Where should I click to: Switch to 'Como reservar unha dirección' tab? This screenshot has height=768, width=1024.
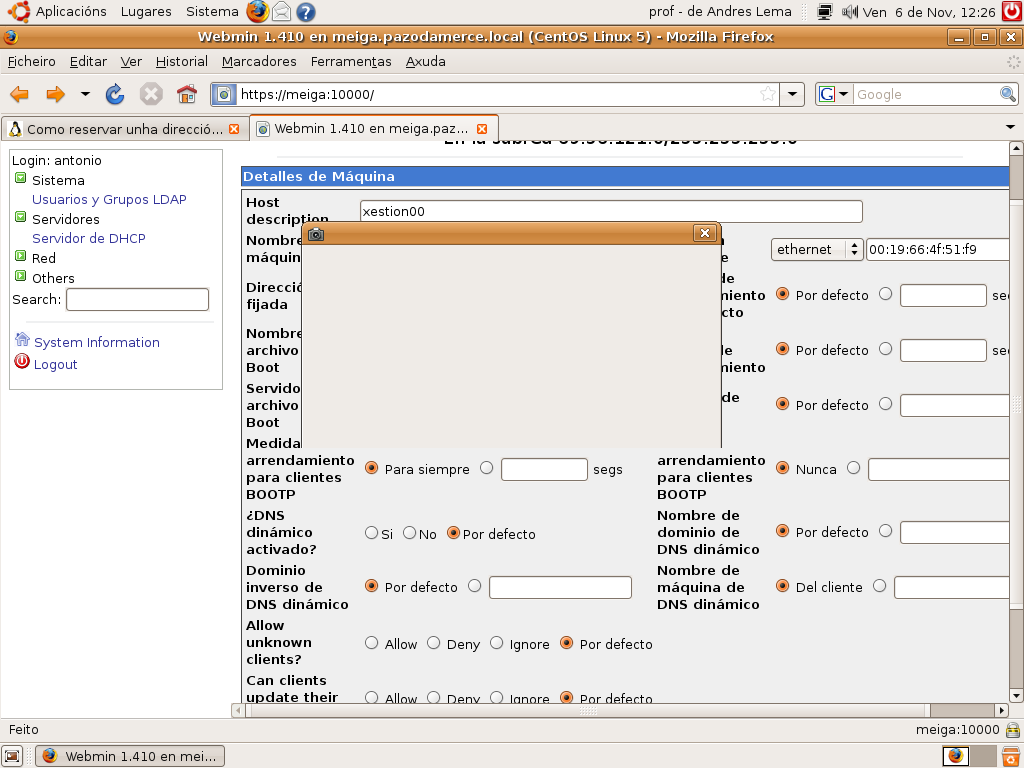124,129
